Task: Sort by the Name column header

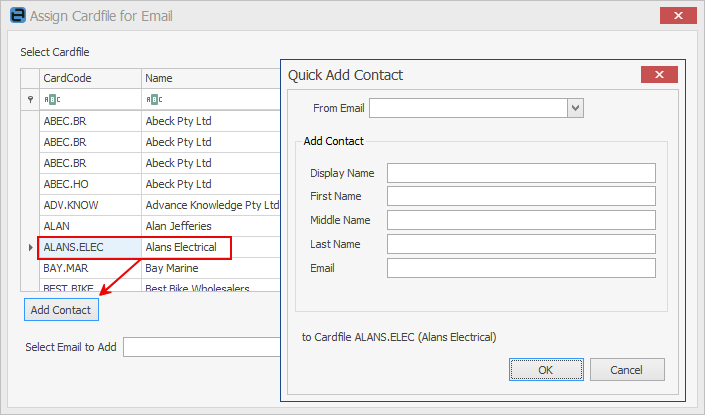Action: pyautogui.click(x=210, y=78)
